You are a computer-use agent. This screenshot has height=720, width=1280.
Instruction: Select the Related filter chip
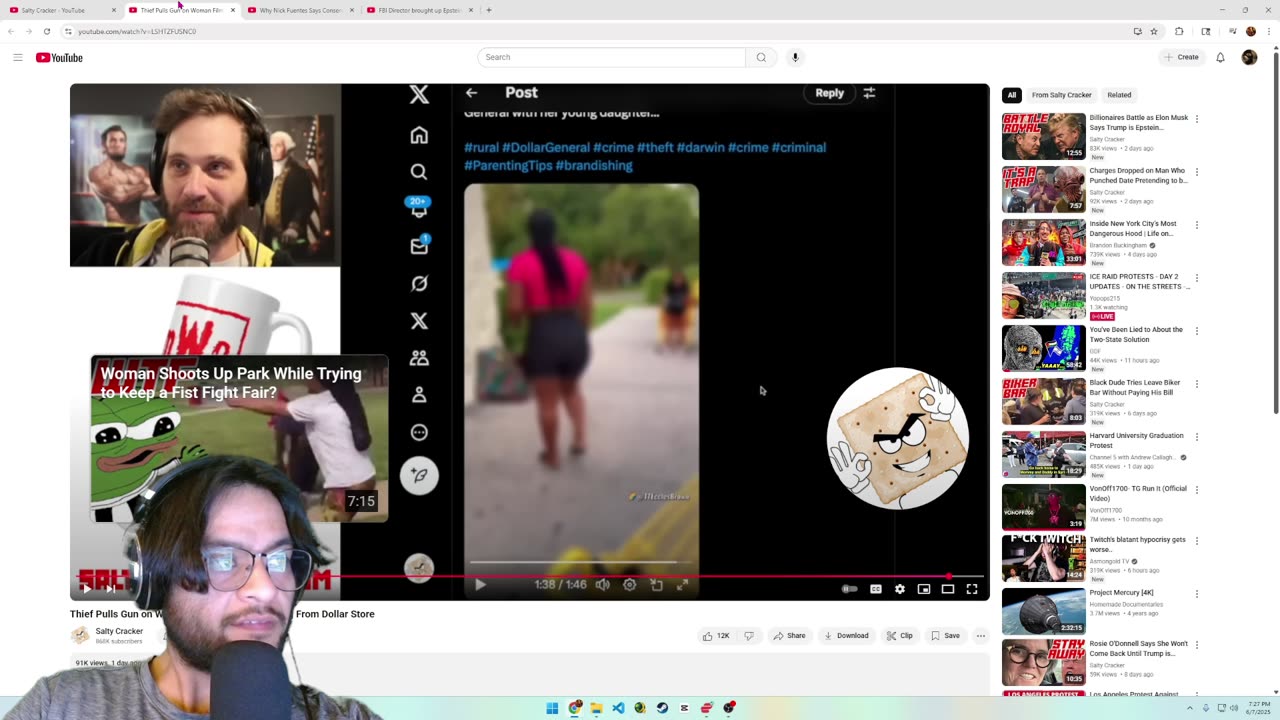pyautogui.click(x=1119, y=95)
